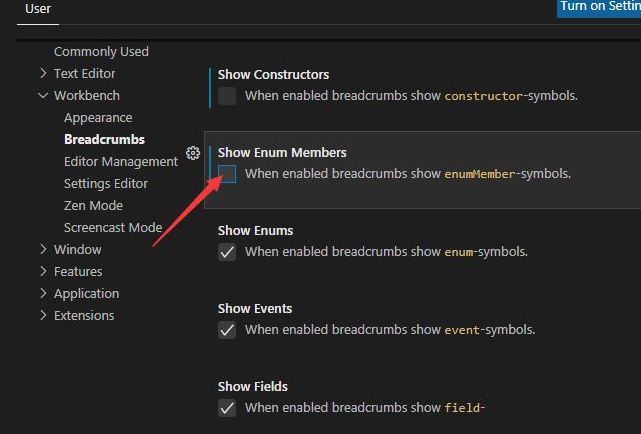Screen dimensions: 641x434
Task: Expand the Application section chevron
Action: [43, 294]
